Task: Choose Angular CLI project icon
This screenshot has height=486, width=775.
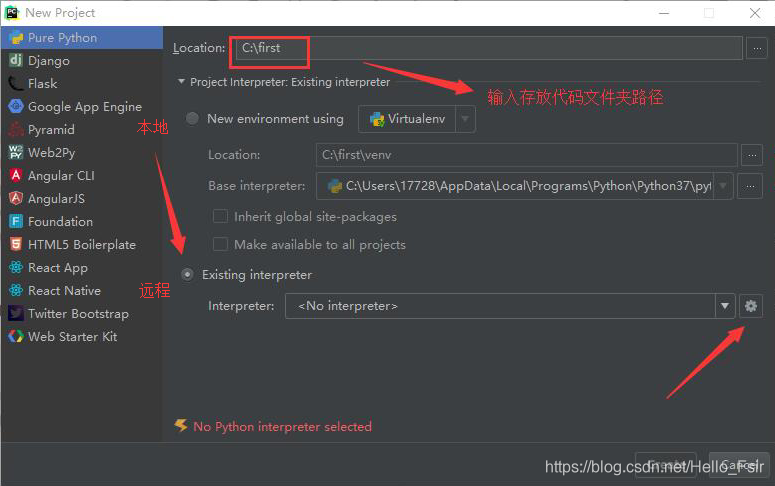Action: coord(16,176)
